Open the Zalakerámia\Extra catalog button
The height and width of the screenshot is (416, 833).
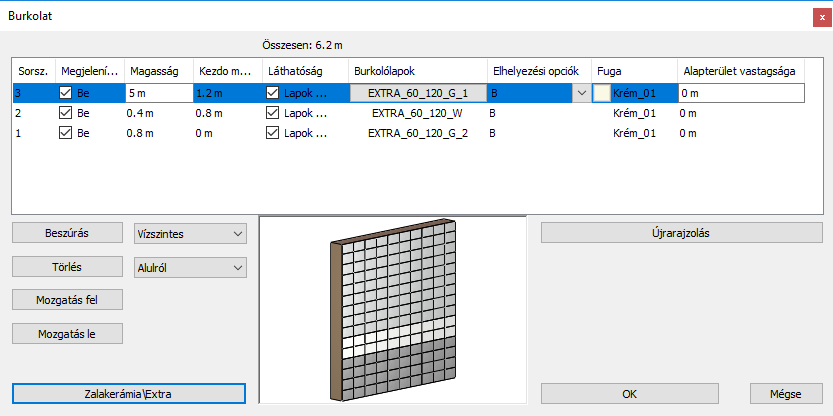[x=129, y=394]
